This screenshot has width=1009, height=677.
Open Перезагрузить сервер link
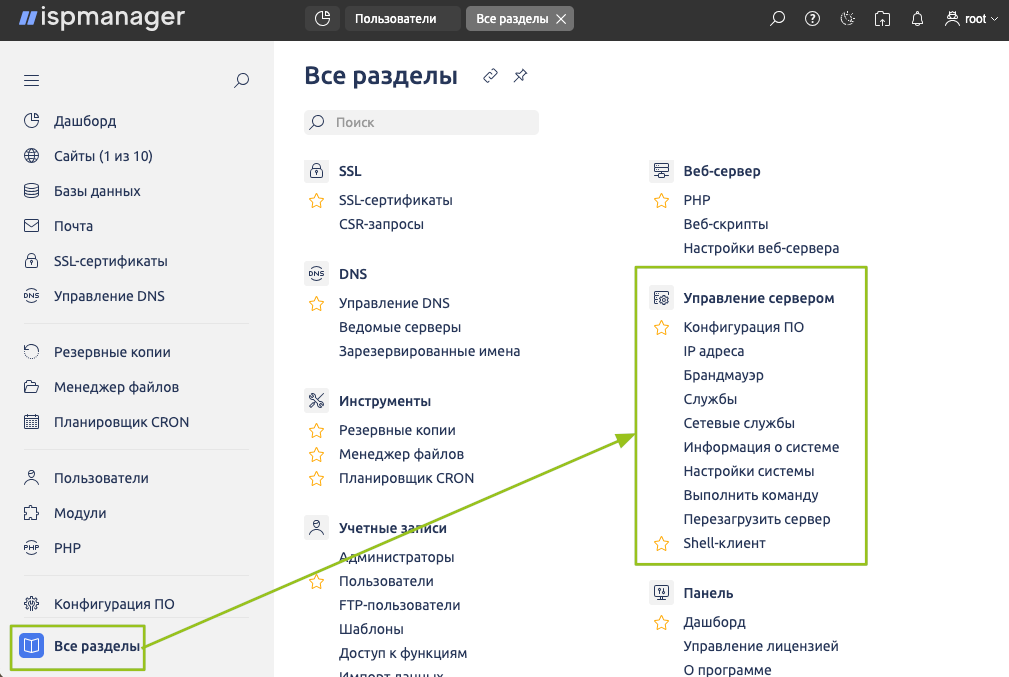757,519
